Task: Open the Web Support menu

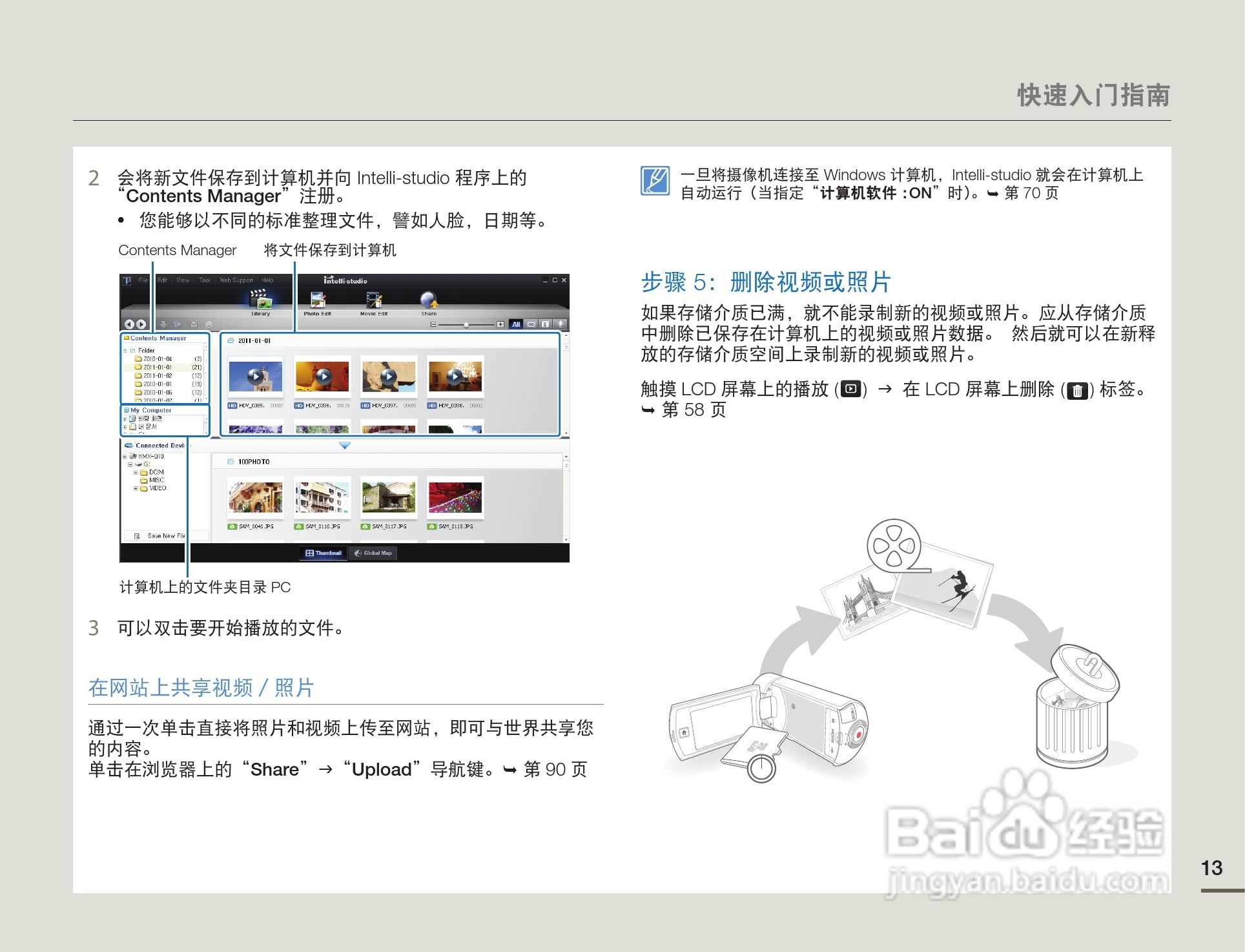Action: click(x=236, y=280)
